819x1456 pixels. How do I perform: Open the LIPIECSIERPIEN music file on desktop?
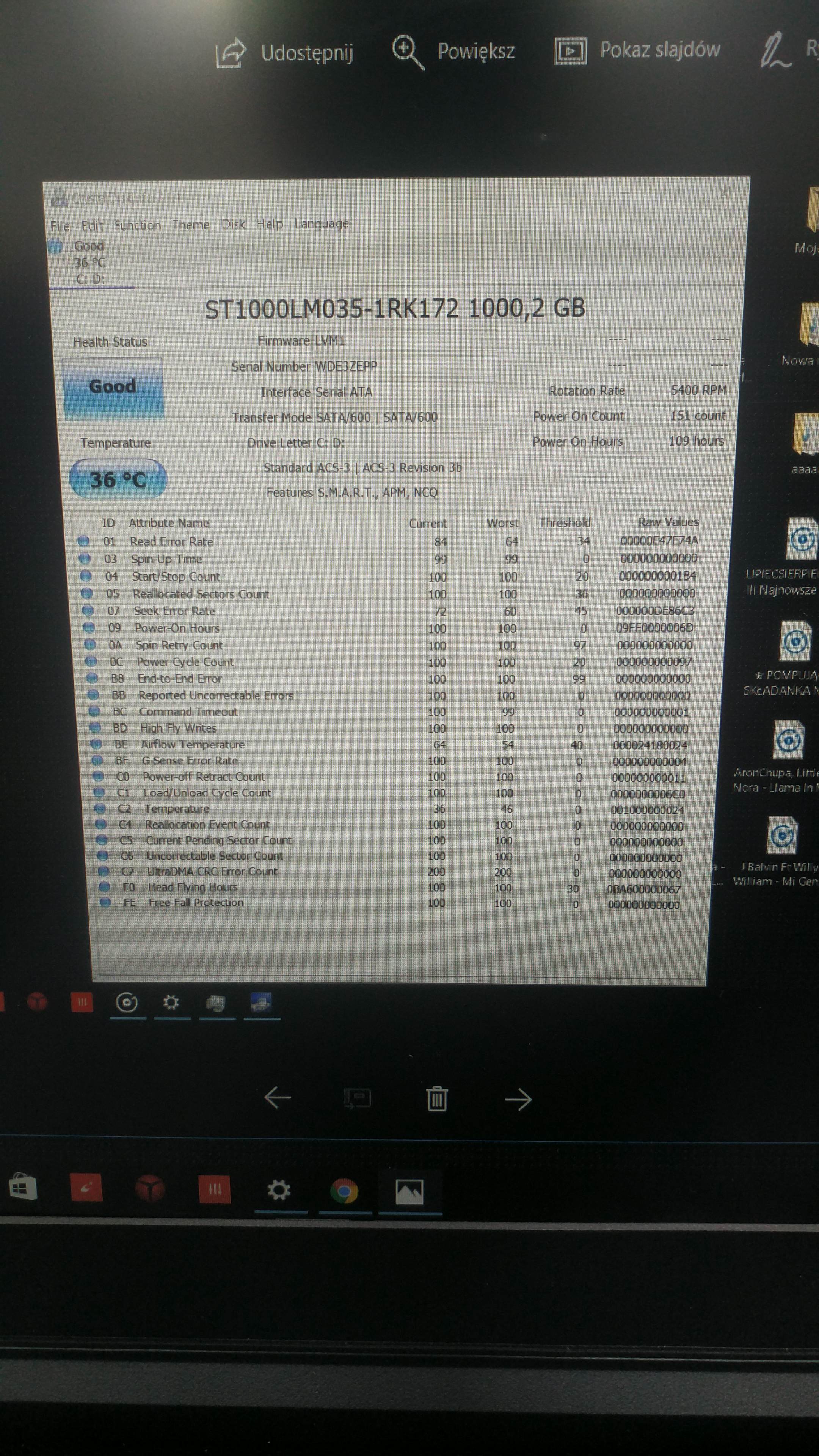point(802,539)
